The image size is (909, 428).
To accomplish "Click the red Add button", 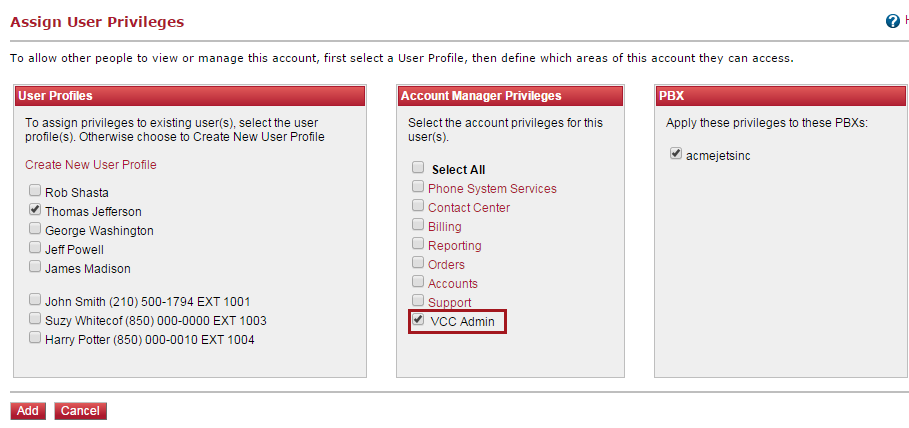I will (28, 411).
